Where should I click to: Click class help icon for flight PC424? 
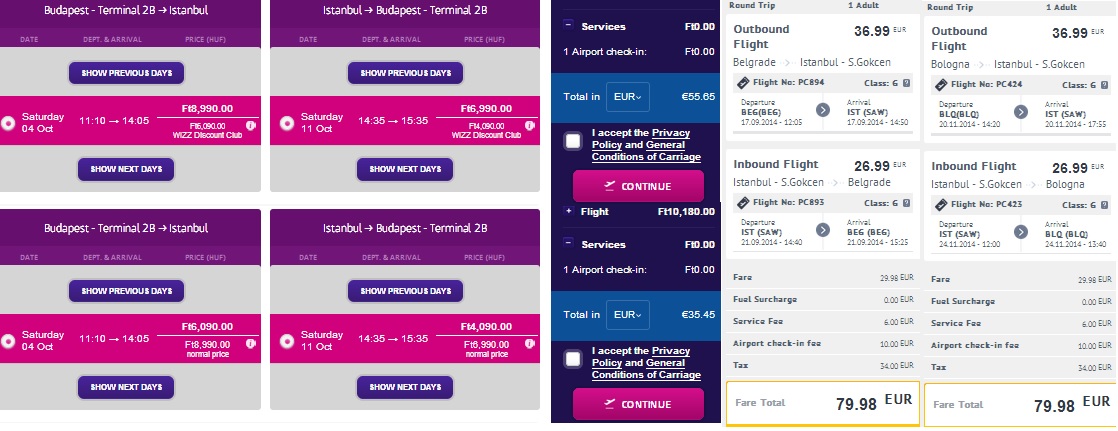pyautogui.click(x=1105, y=86)
